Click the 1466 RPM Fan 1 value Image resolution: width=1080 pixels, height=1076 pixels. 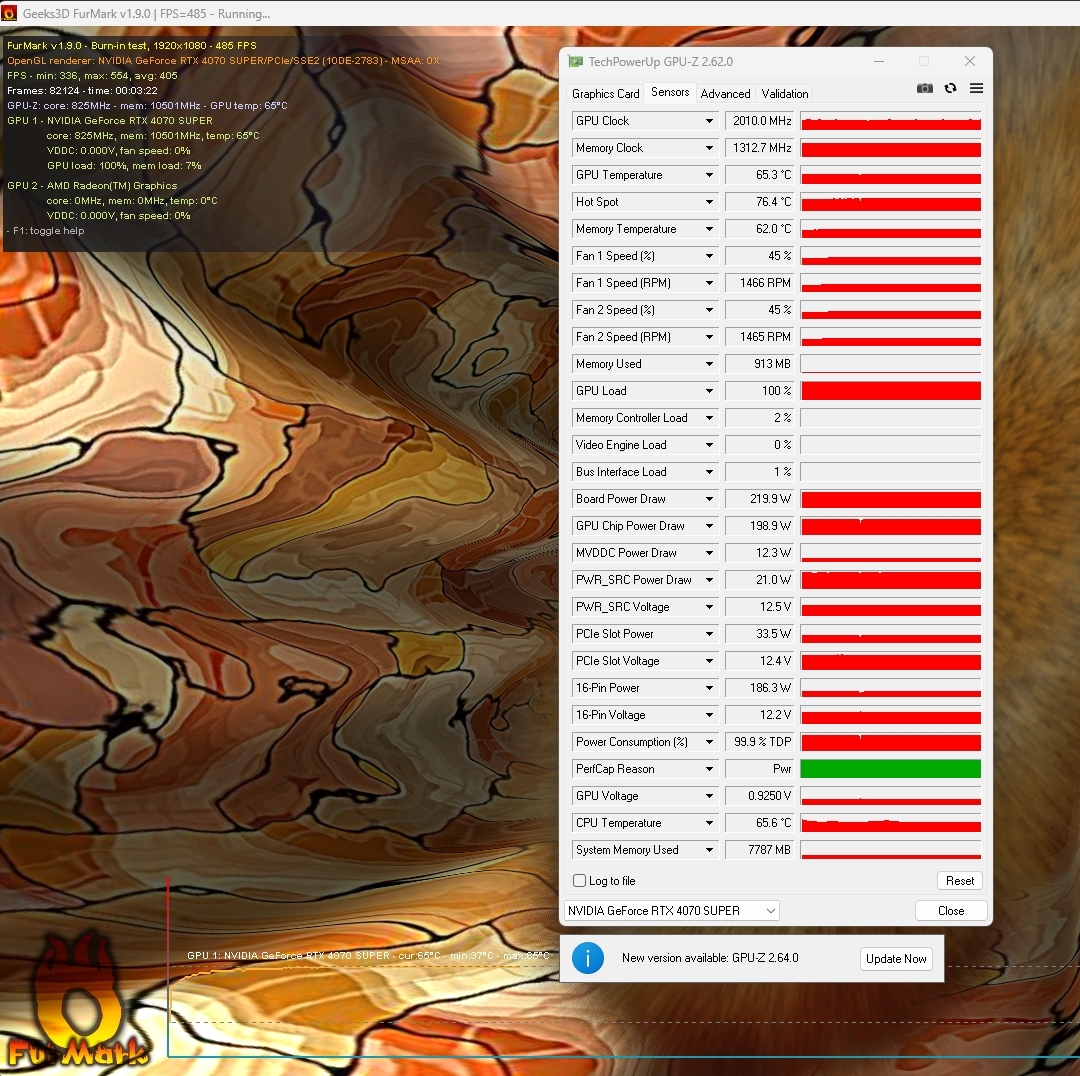(x=760, y=283)
